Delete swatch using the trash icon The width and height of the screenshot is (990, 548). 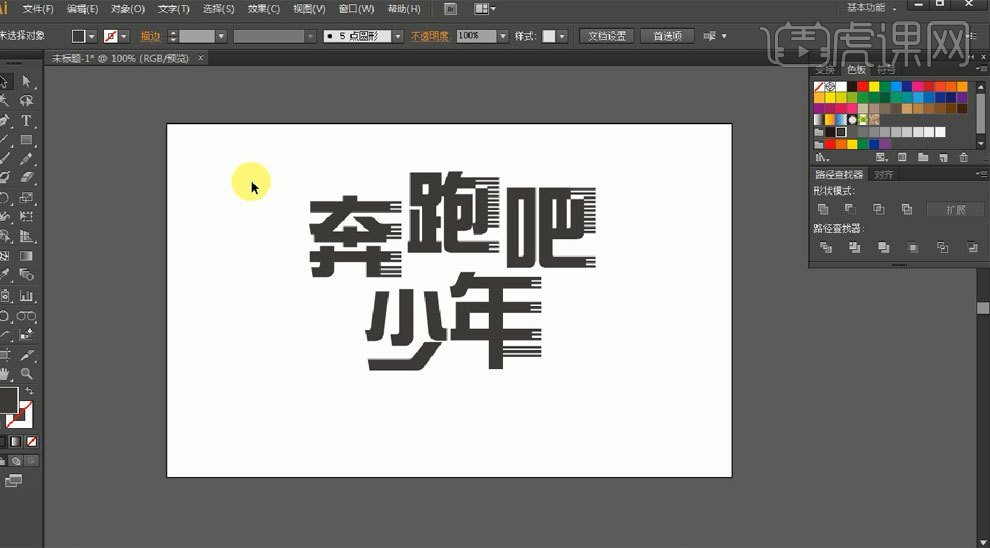(964, 158)
